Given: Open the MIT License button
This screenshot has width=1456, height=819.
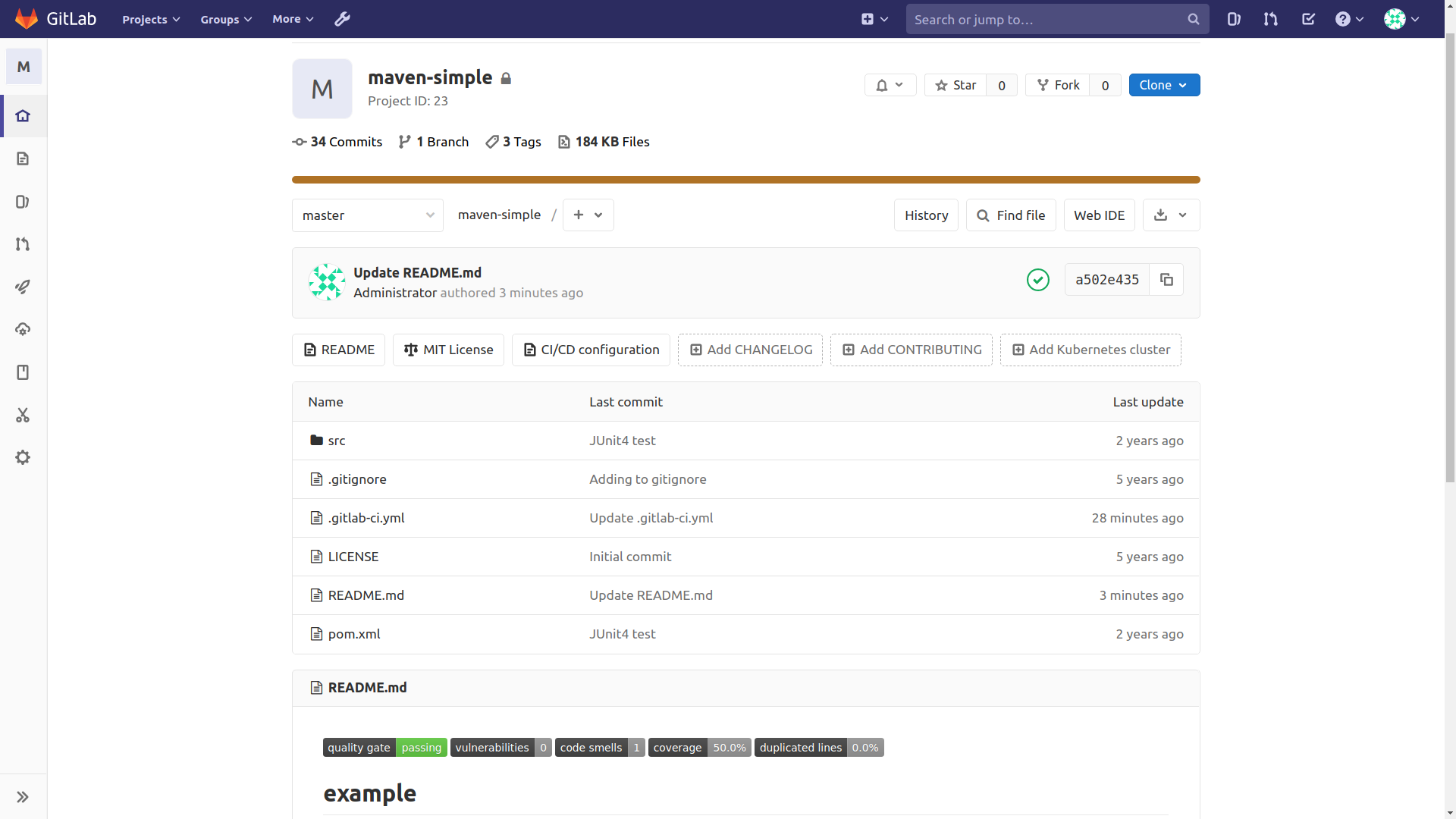Looking at the screenshot, I should [448, 350].
